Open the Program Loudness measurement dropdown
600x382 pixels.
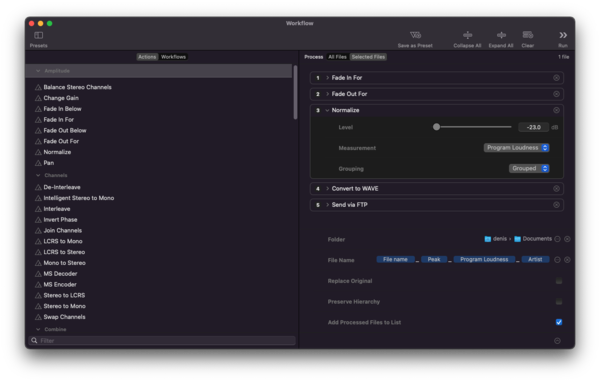click(x=517, y=148)
